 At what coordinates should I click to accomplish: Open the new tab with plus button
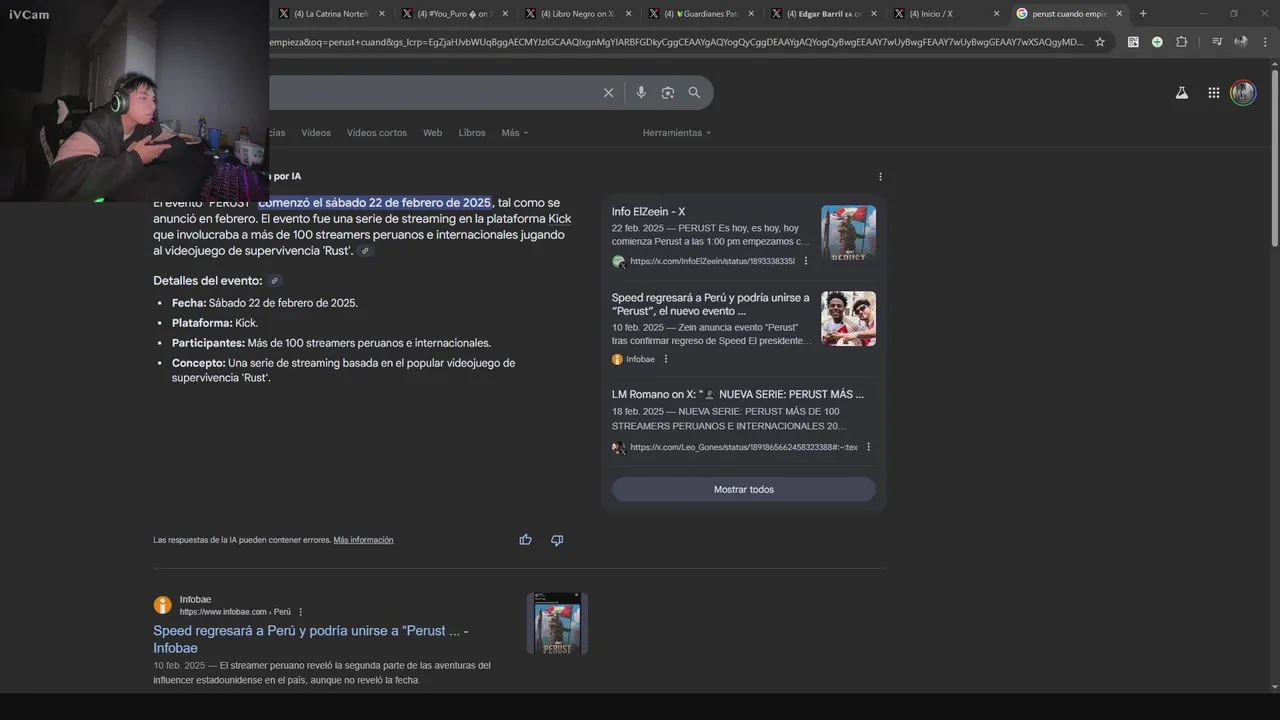(x=1143, y=14)
